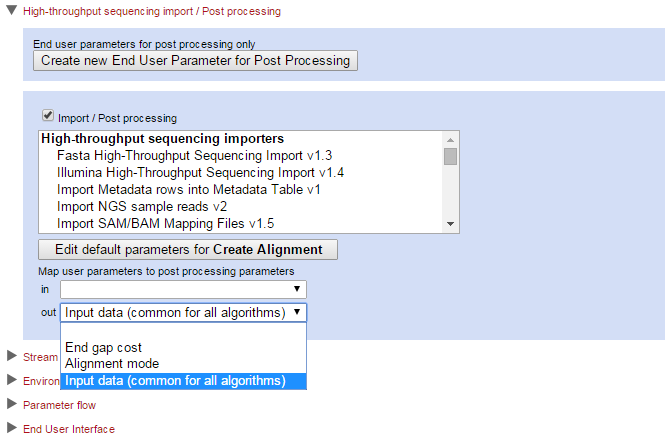This screenshot has width=668, height=436.
Task: Select Input data (common for all algorithms) option
Action: click(176, 380)
